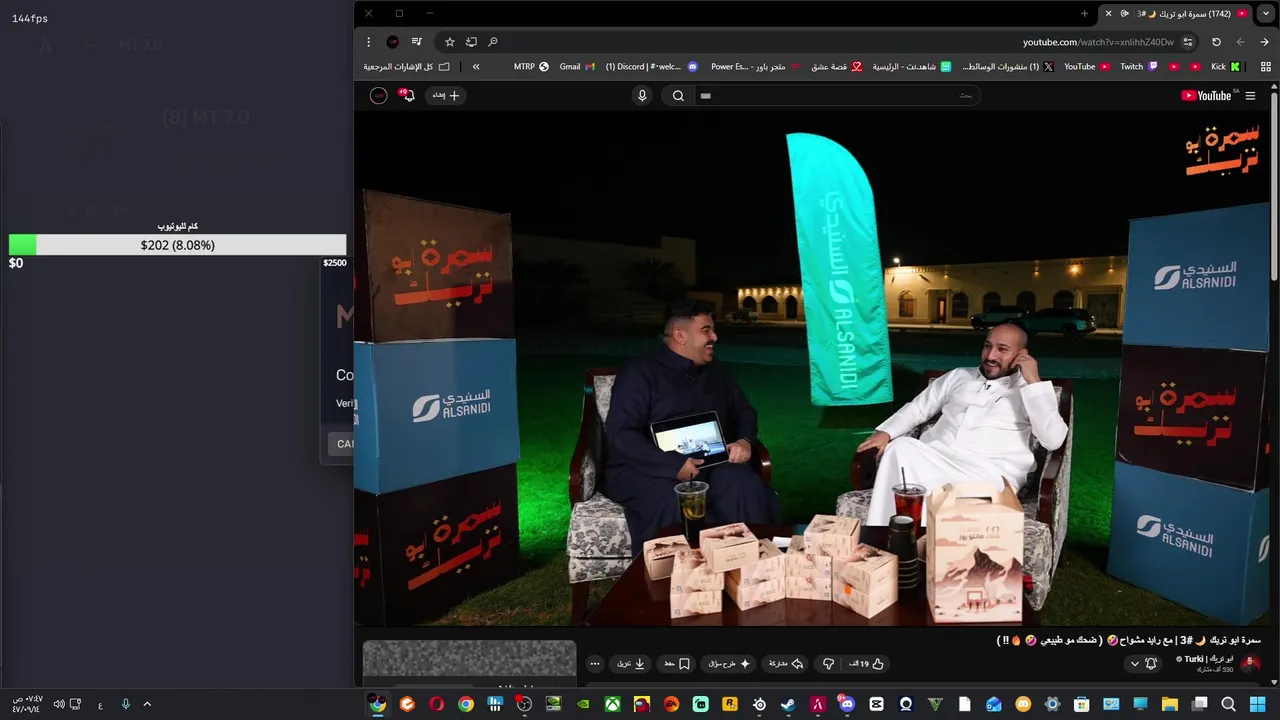
Task: Open the Discord bookmark
Action: point(651,67)
